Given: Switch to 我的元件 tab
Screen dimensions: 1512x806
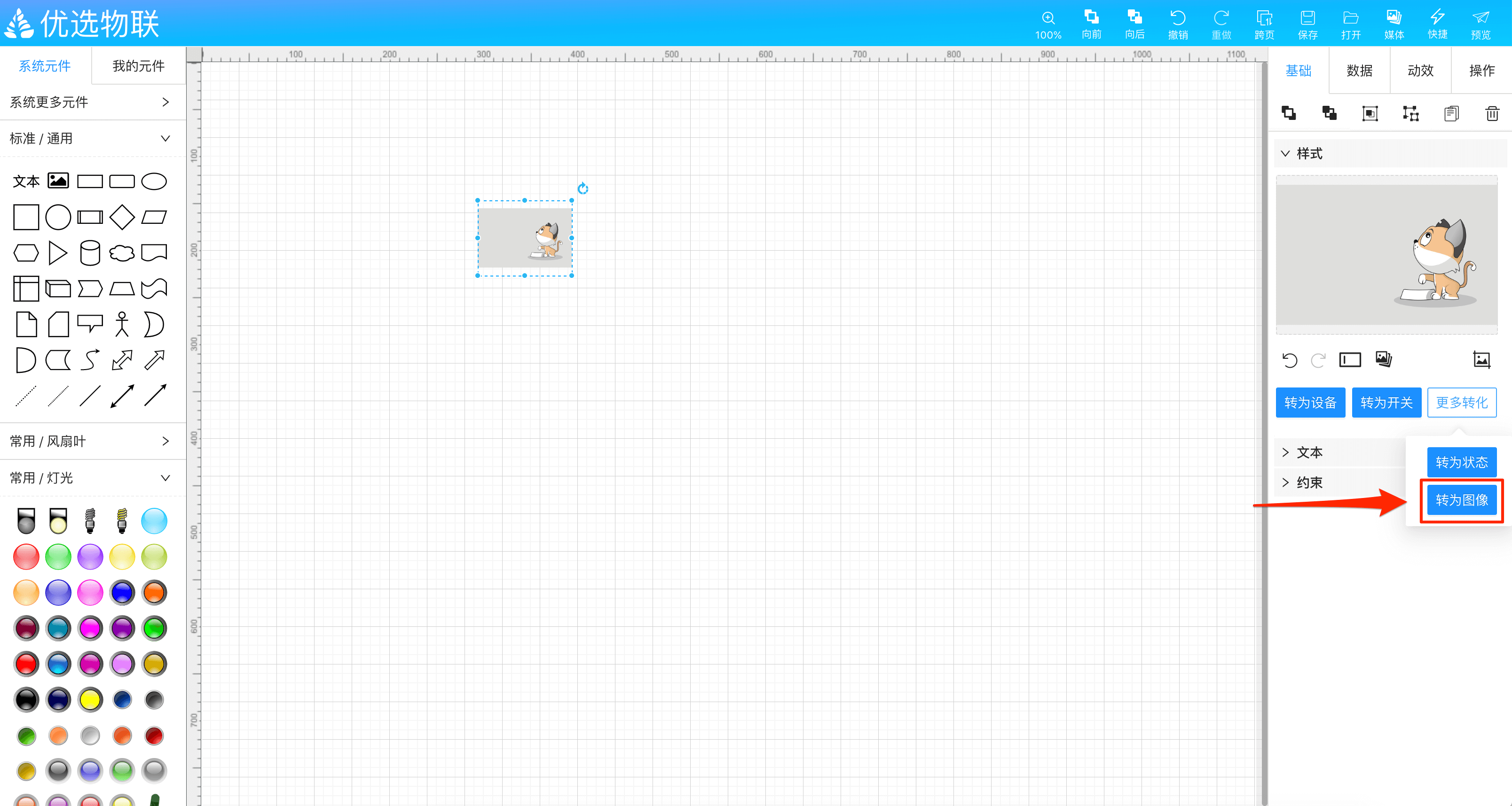Looking at the screenshot, I should click(x=139, y=66).
